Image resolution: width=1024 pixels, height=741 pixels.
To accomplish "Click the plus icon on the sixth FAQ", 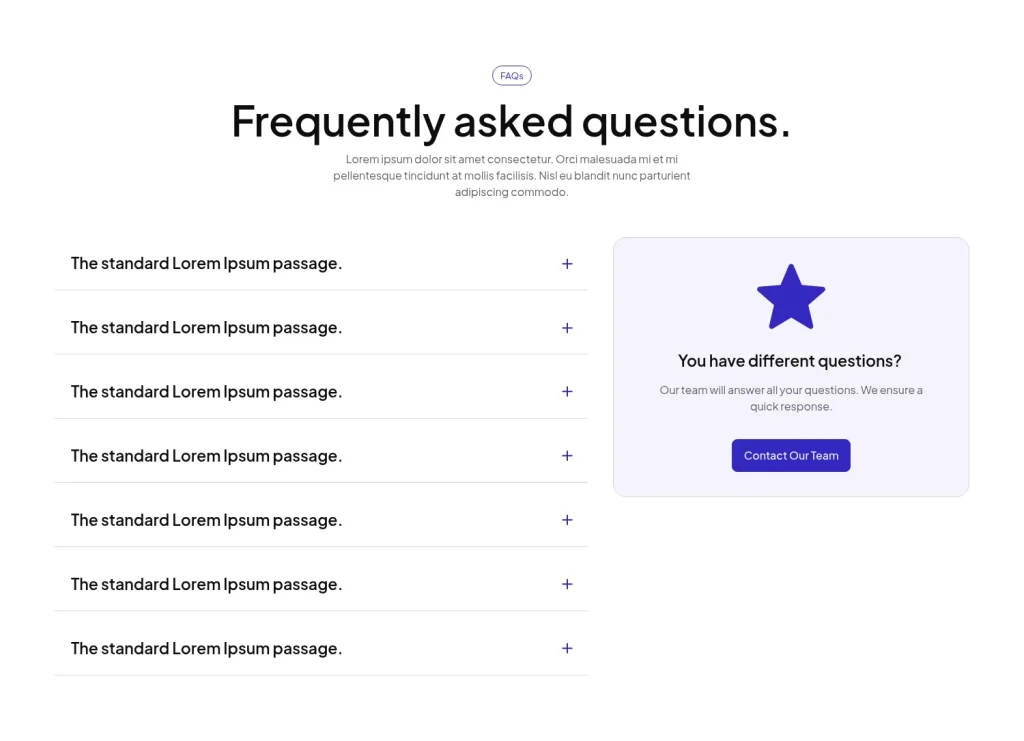I will tap(567, 583).
